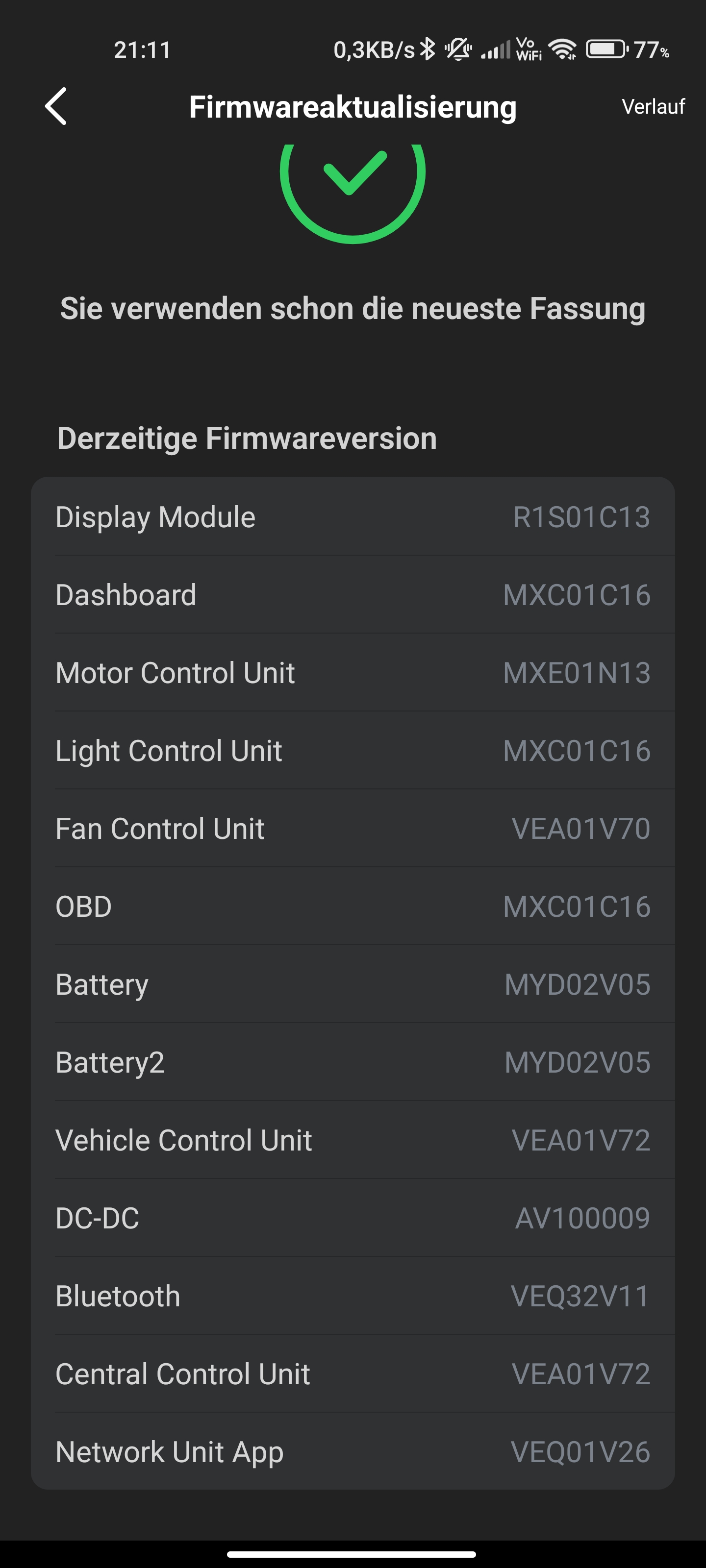Select the Display Module firmware row

tap(353, 517)
